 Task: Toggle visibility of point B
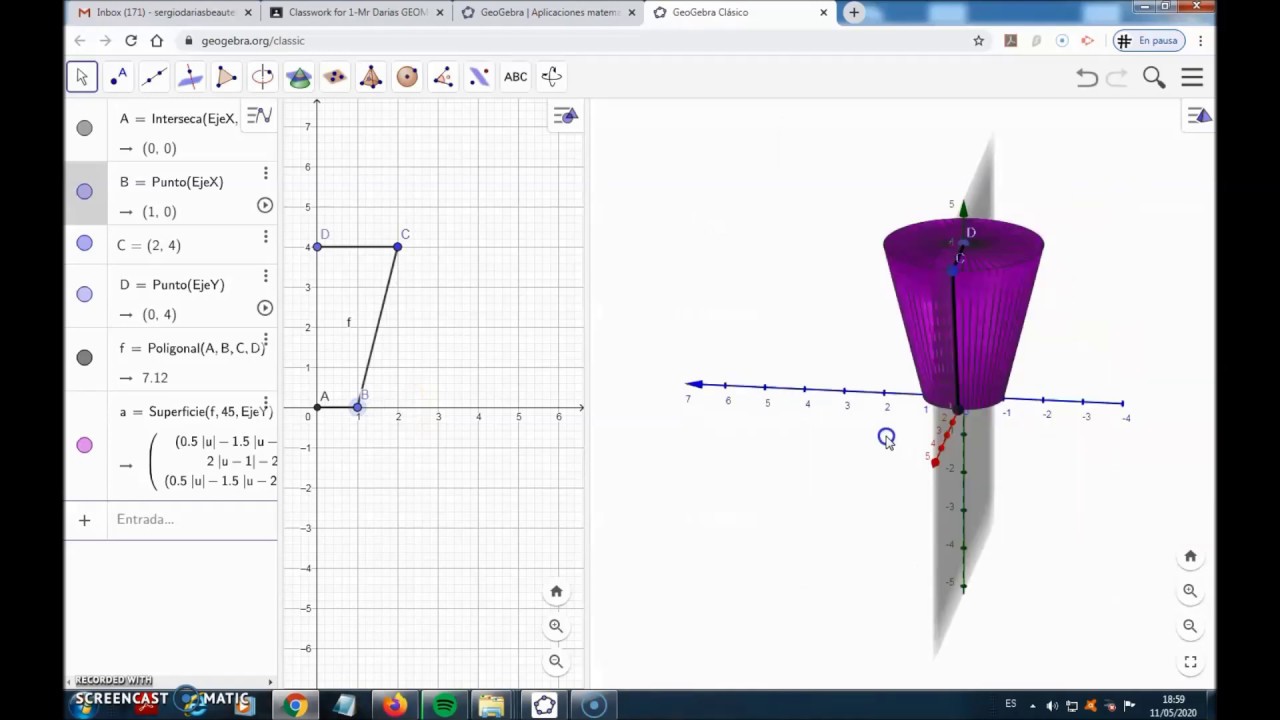click(x=84, y=192)
